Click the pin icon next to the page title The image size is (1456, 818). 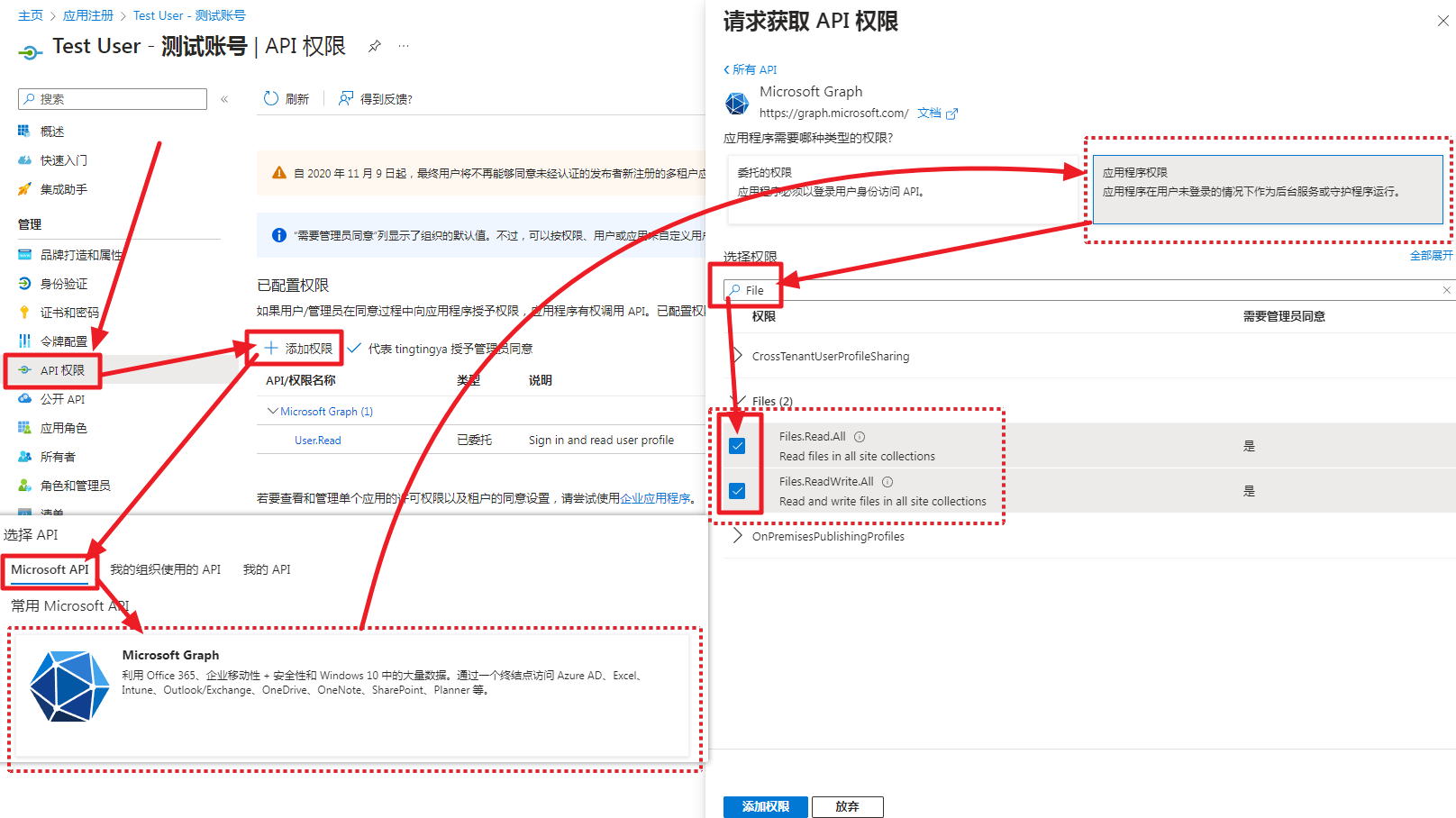coord(375,46)
